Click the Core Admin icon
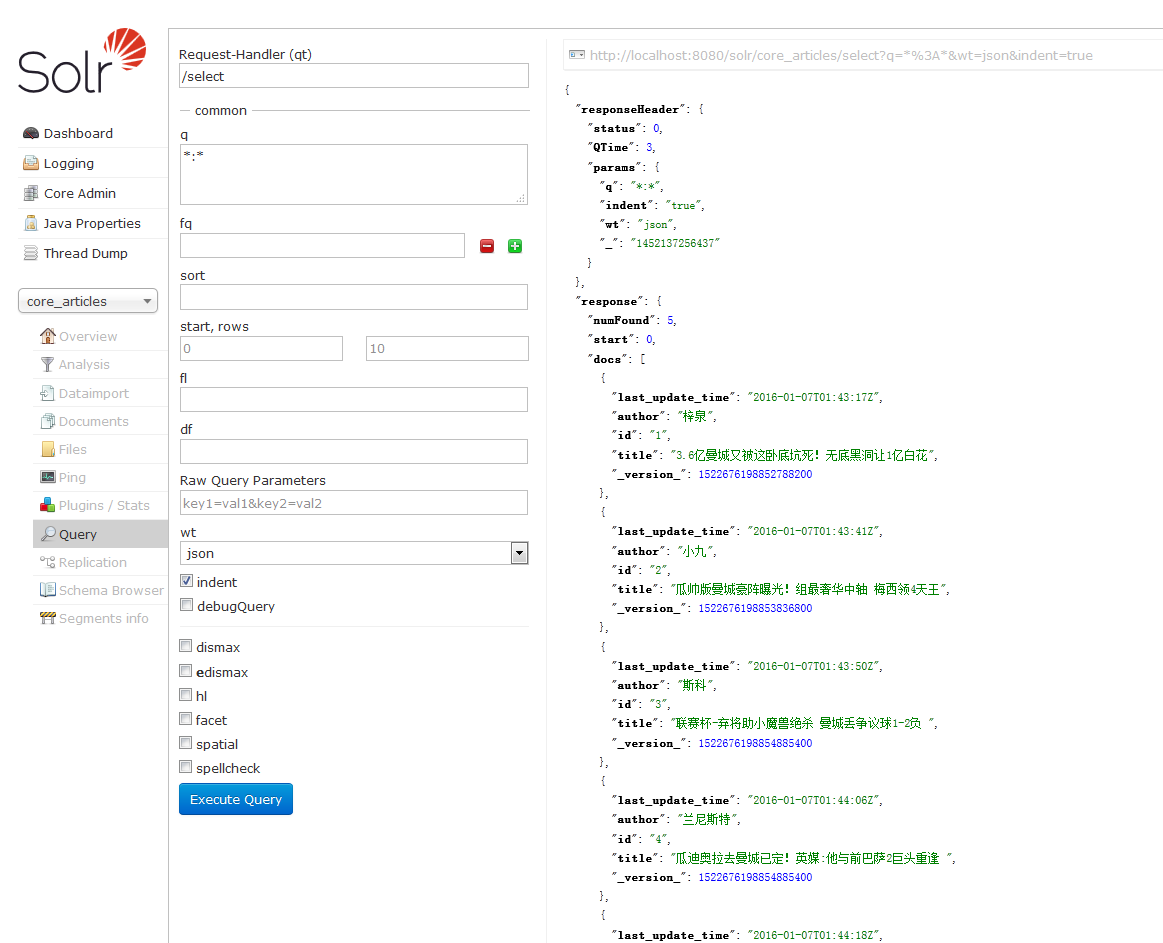 [x=31, y=193]
